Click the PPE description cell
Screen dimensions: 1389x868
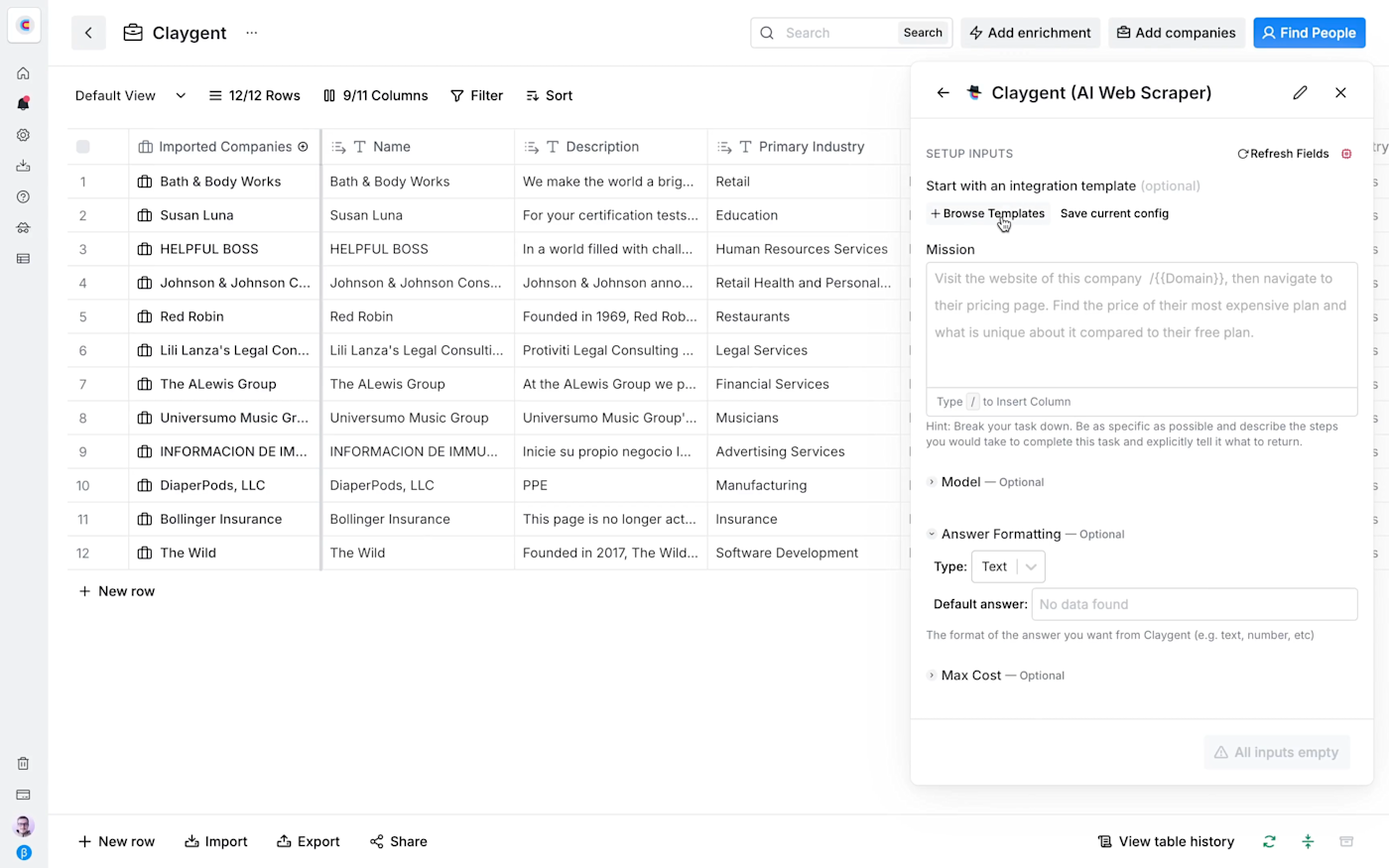pyautogui.click(x=610, y=485)
